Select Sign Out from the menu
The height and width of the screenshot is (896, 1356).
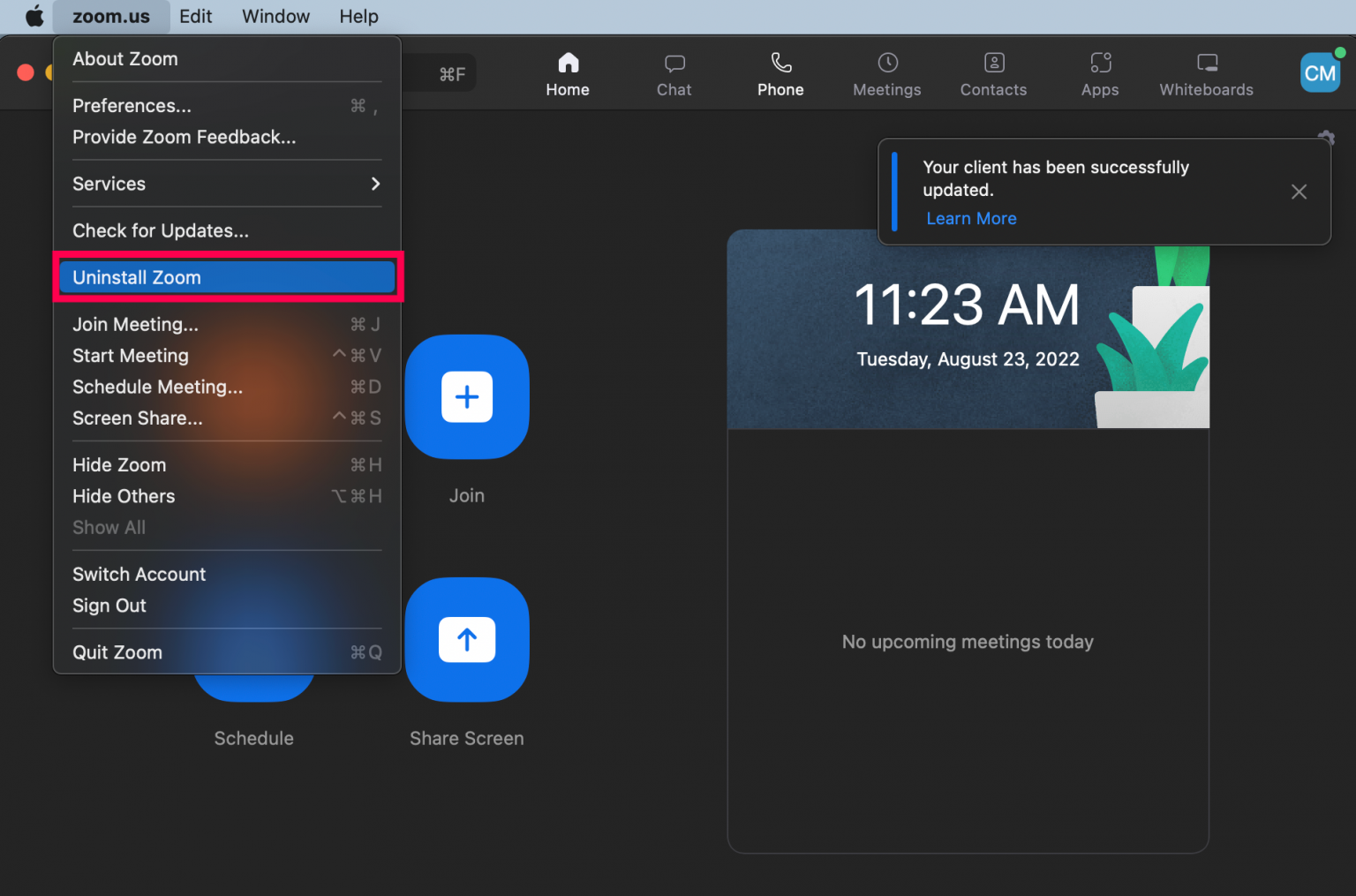(109, 606)
